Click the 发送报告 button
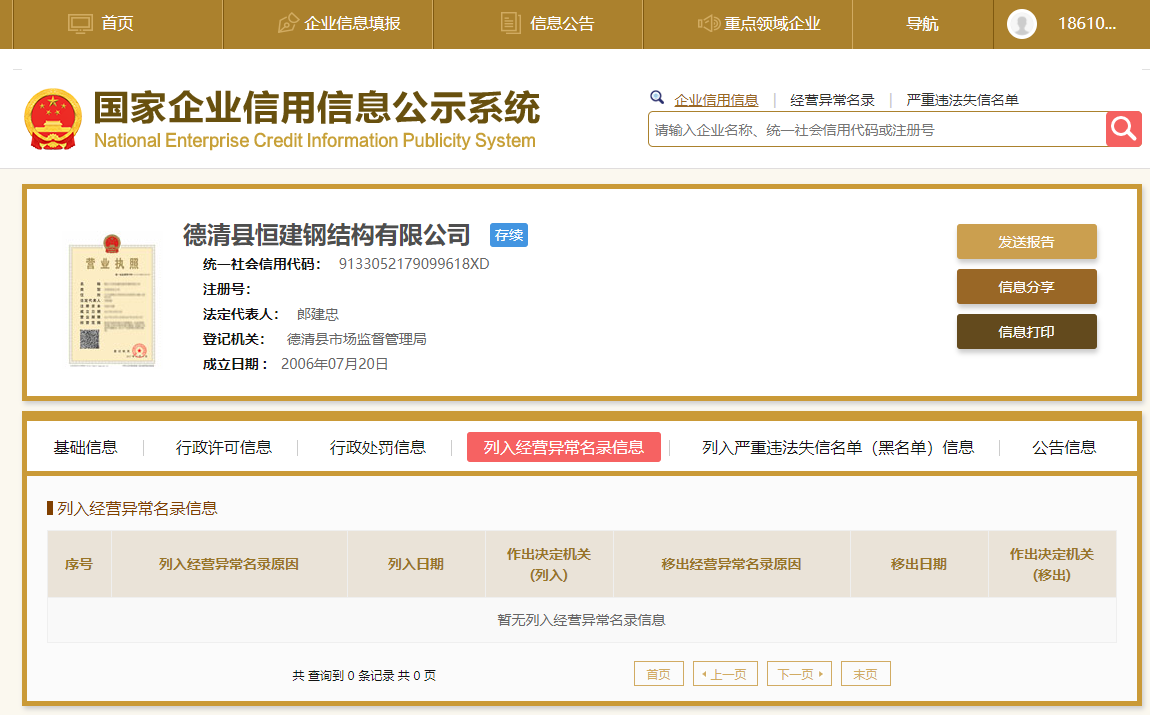Image resolution: width=1150 pixels, height=715 pixels. (1027, 242)
